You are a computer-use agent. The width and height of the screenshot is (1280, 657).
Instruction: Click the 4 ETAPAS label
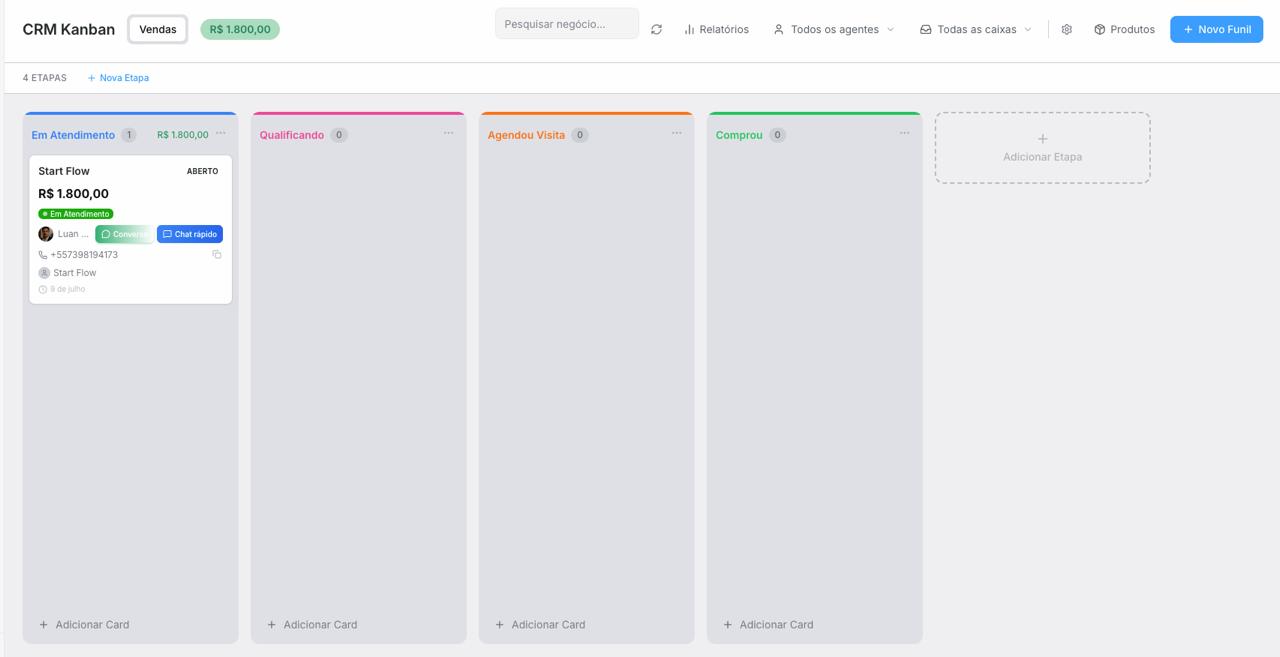[x=45, y=78]
